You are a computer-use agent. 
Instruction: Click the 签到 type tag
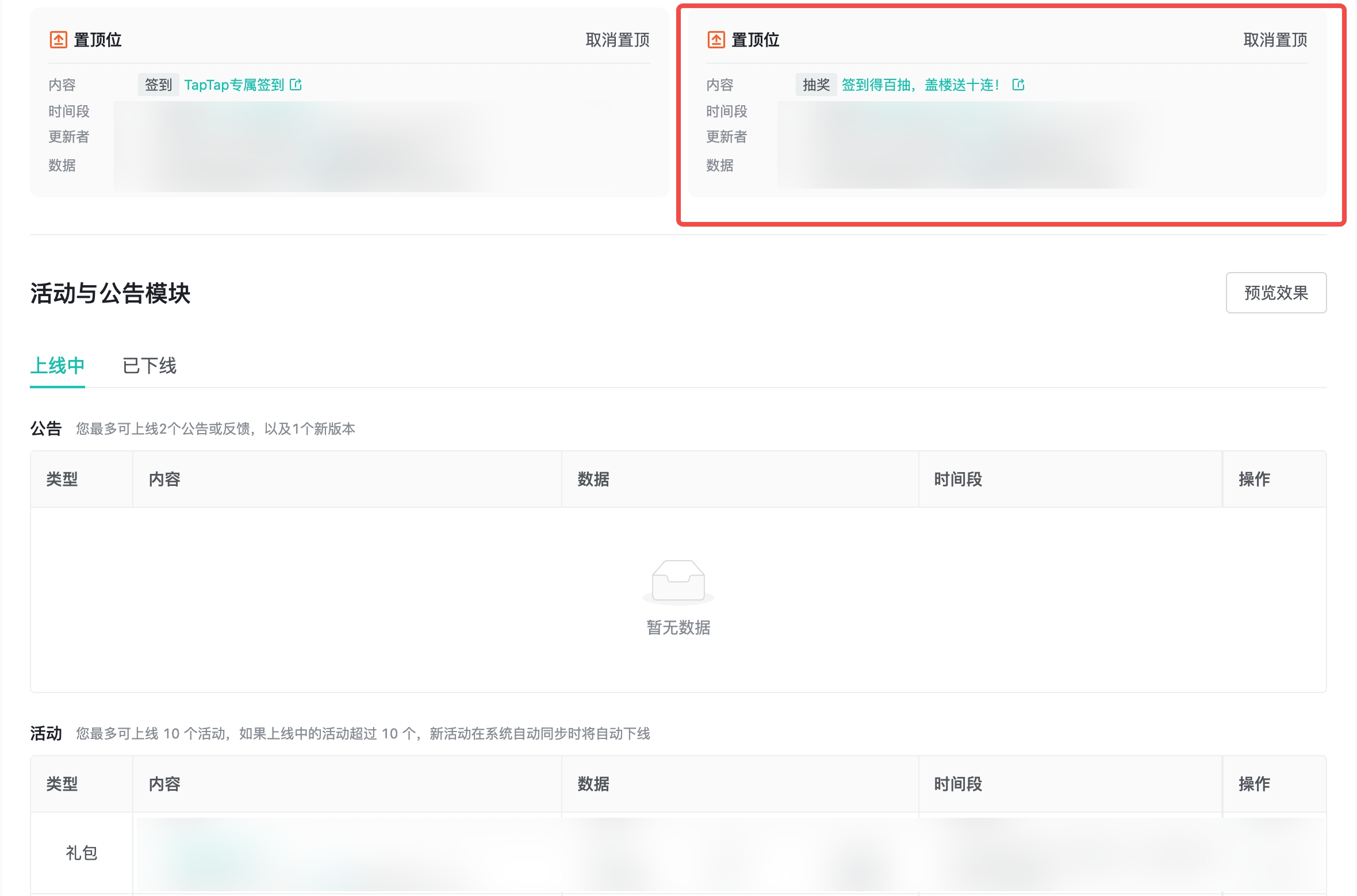[x=158, y=85]
